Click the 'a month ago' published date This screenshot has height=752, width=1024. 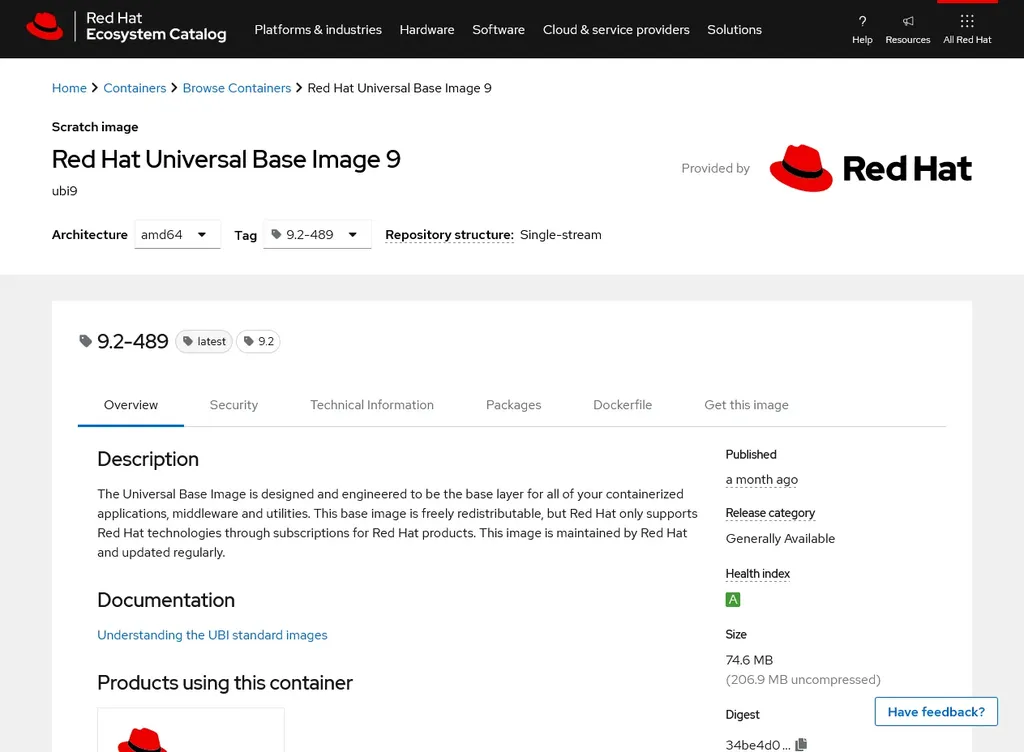click(x=761, y=480)
